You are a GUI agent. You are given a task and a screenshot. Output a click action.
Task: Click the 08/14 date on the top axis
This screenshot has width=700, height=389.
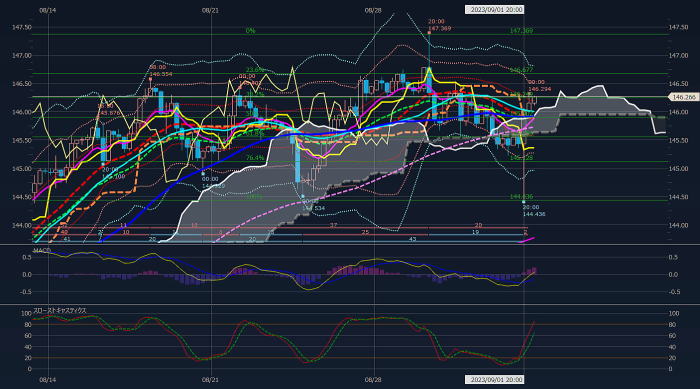[x=48, y=10]
